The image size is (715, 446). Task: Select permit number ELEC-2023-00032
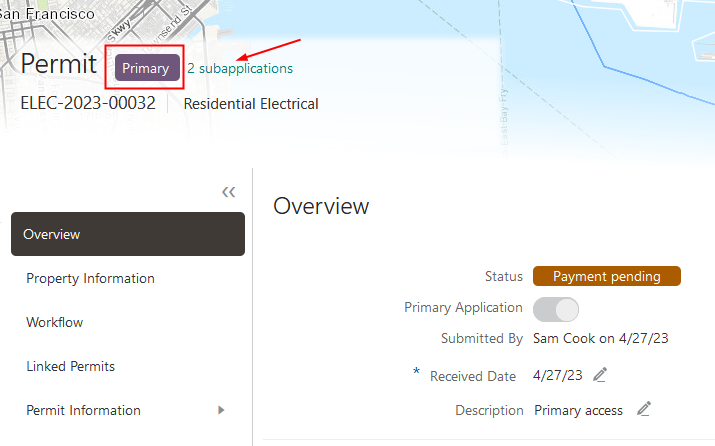88,103
